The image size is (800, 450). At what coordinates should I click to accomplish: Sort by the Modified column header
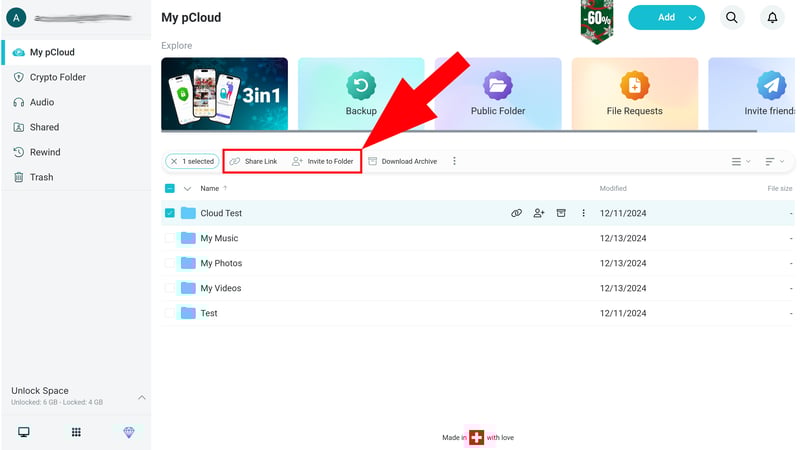click(613, 188)
